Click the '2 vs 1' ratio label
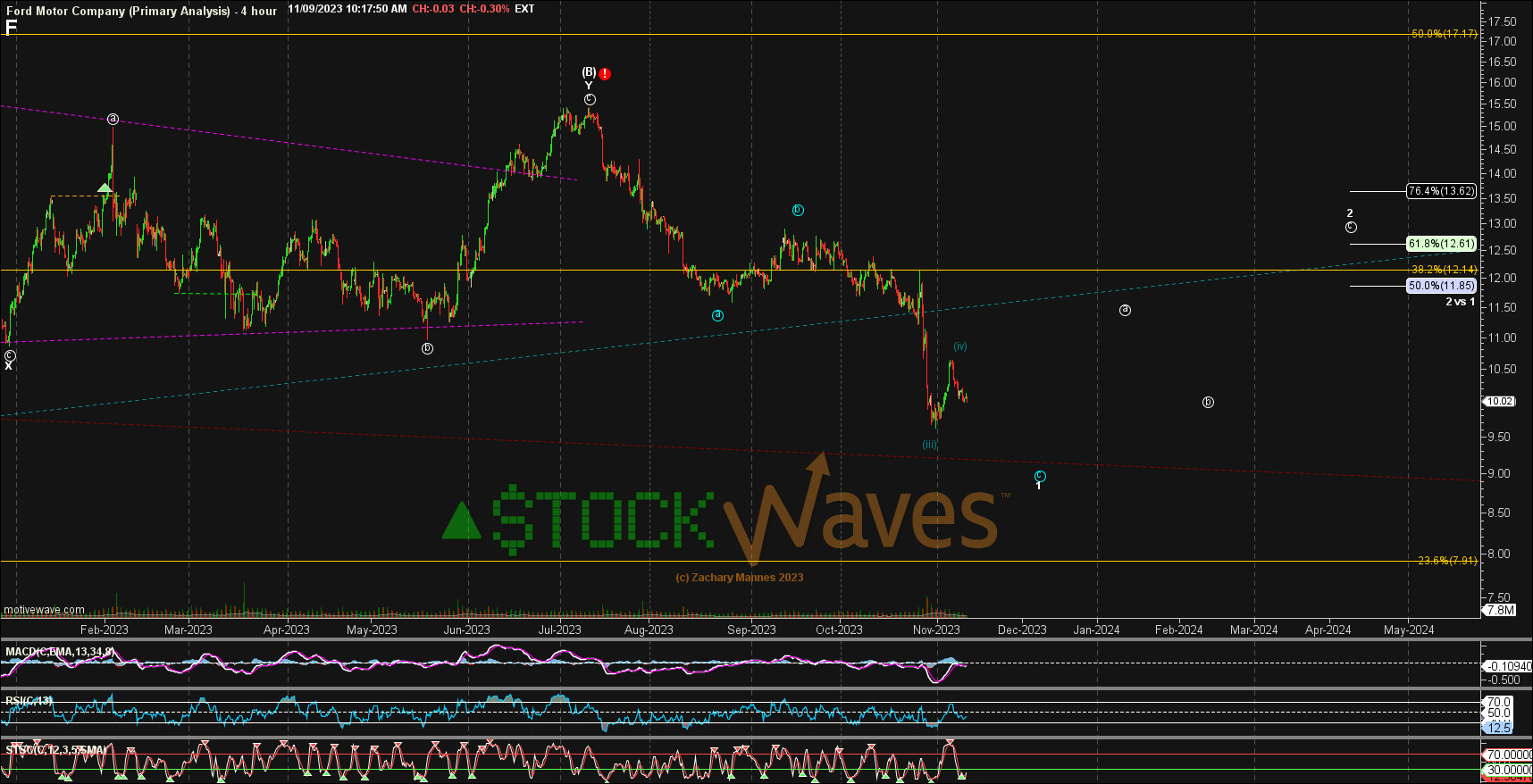The image size is (1533, 784). 1461,302
